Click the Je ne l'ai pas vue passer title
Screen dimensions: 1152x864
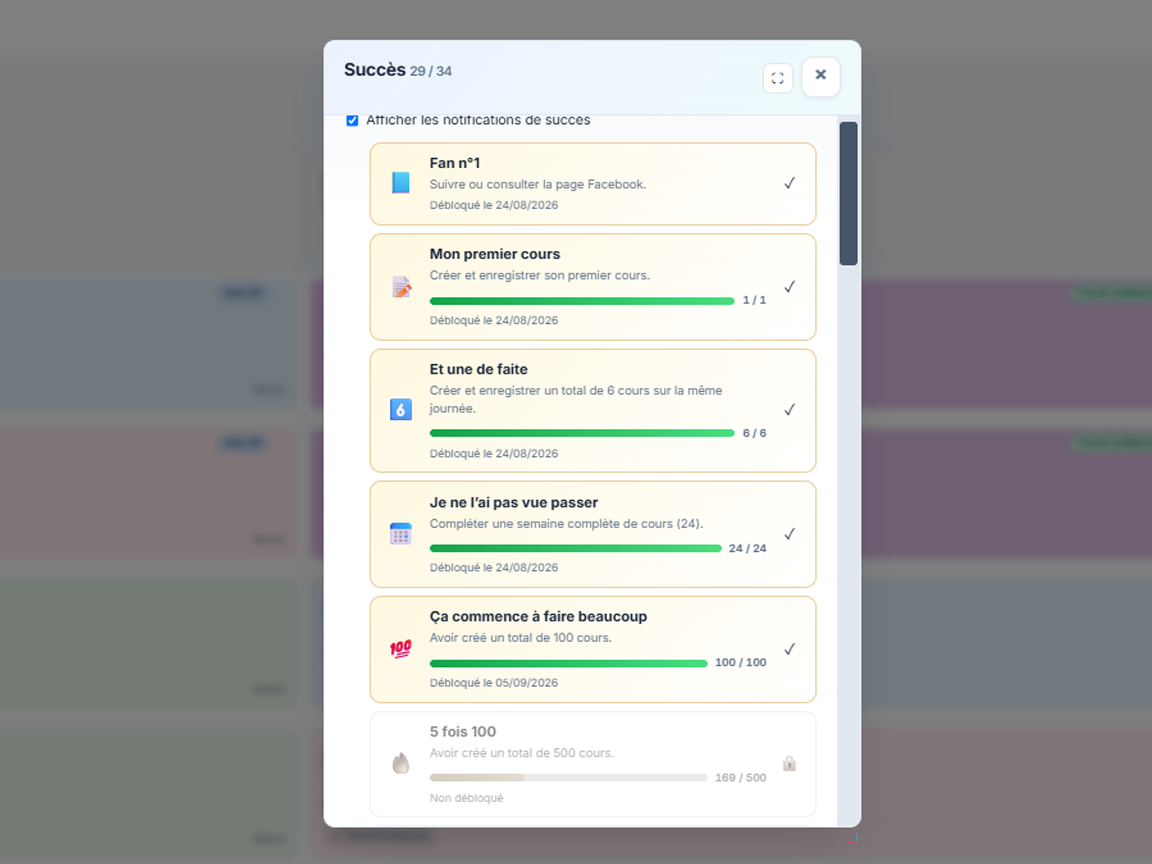coord(514,503)
